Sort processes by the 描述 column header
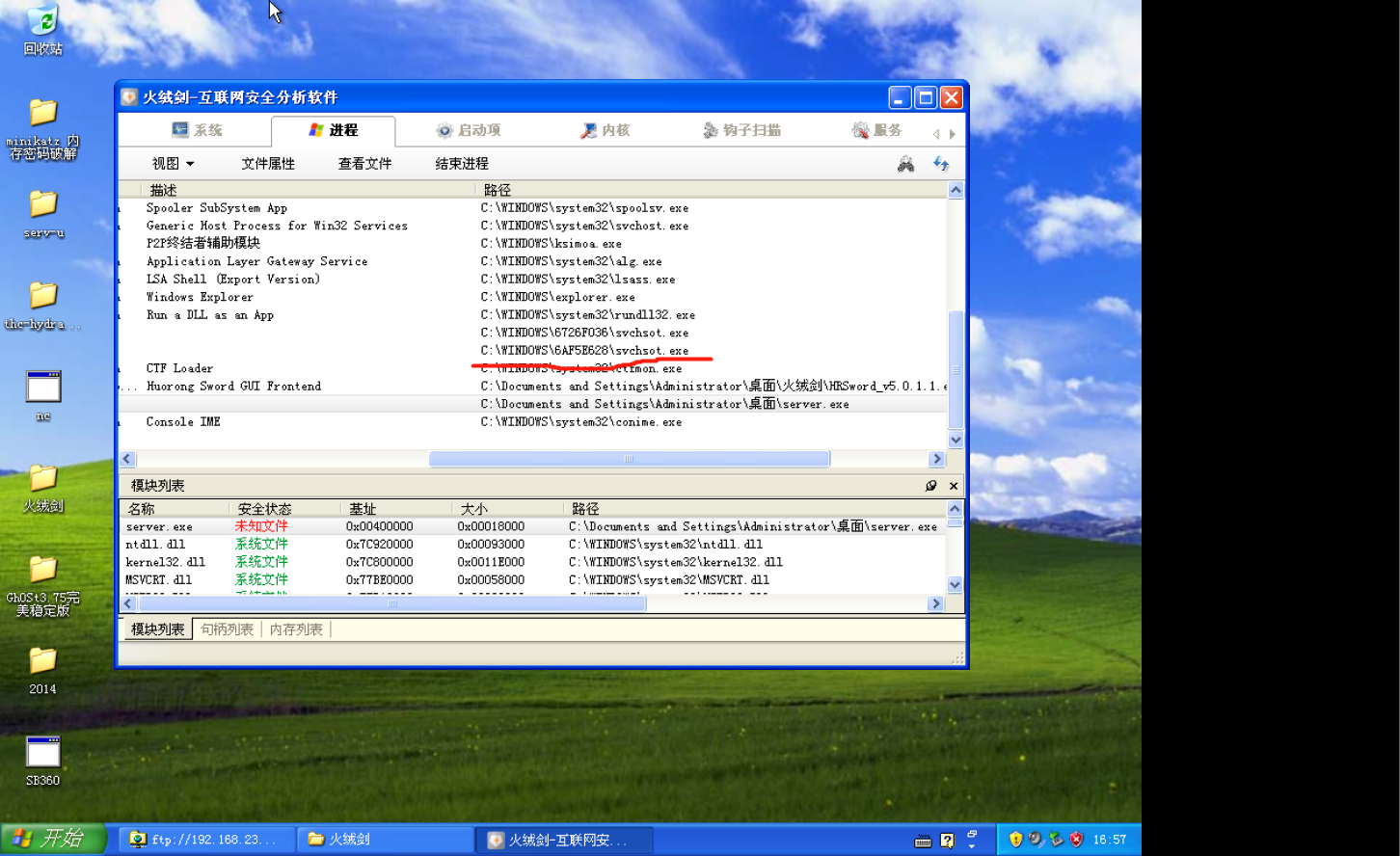This screenshot has height=856, width=1400. (x=309, y=190)
